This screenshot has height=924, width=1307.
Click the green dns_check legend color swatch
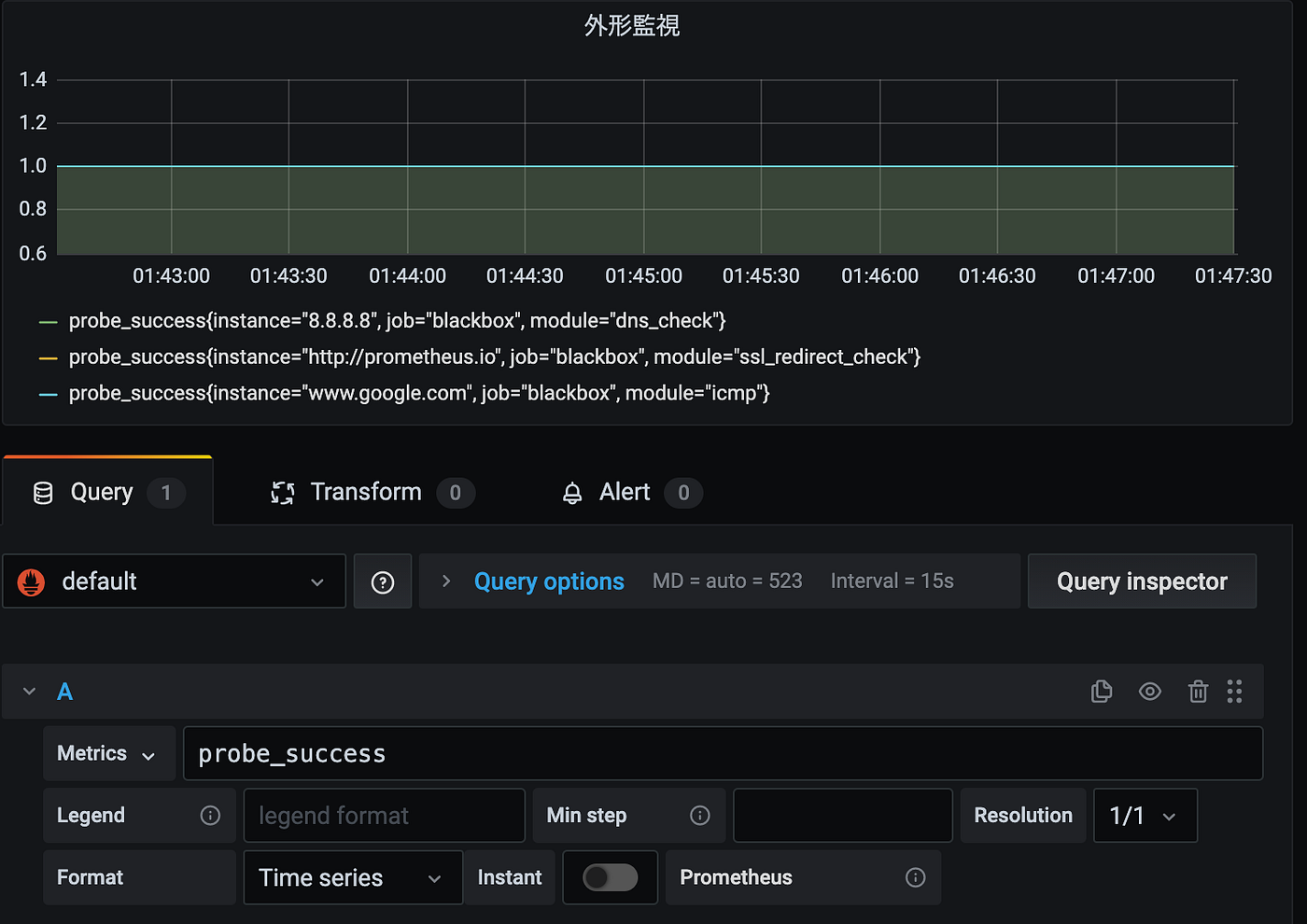pyautogui.click(x=49, y=321)
